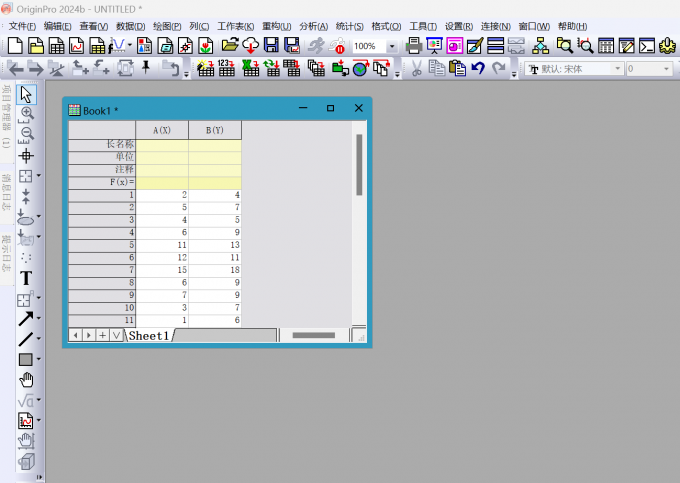This screenshot has width=680, height=483.
Task: Click the import Excel icon
Action: (x=251, y=68)
